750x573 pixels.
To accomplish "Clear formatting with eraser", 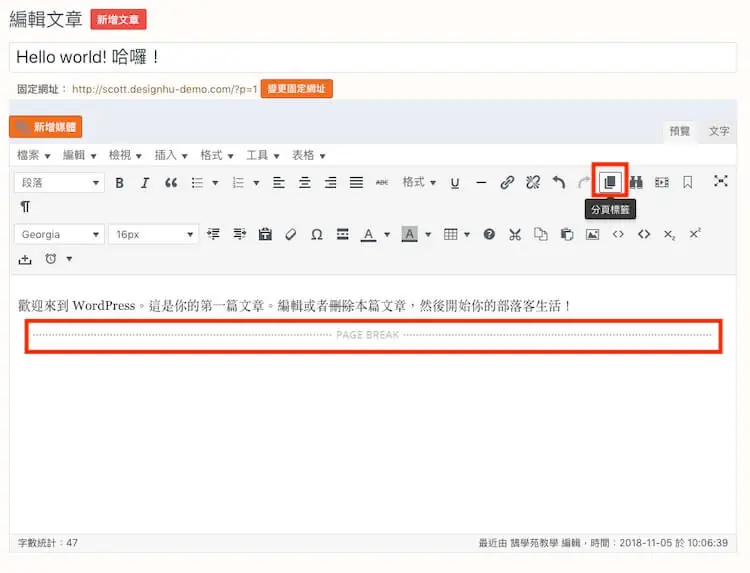I will point(291,234).
